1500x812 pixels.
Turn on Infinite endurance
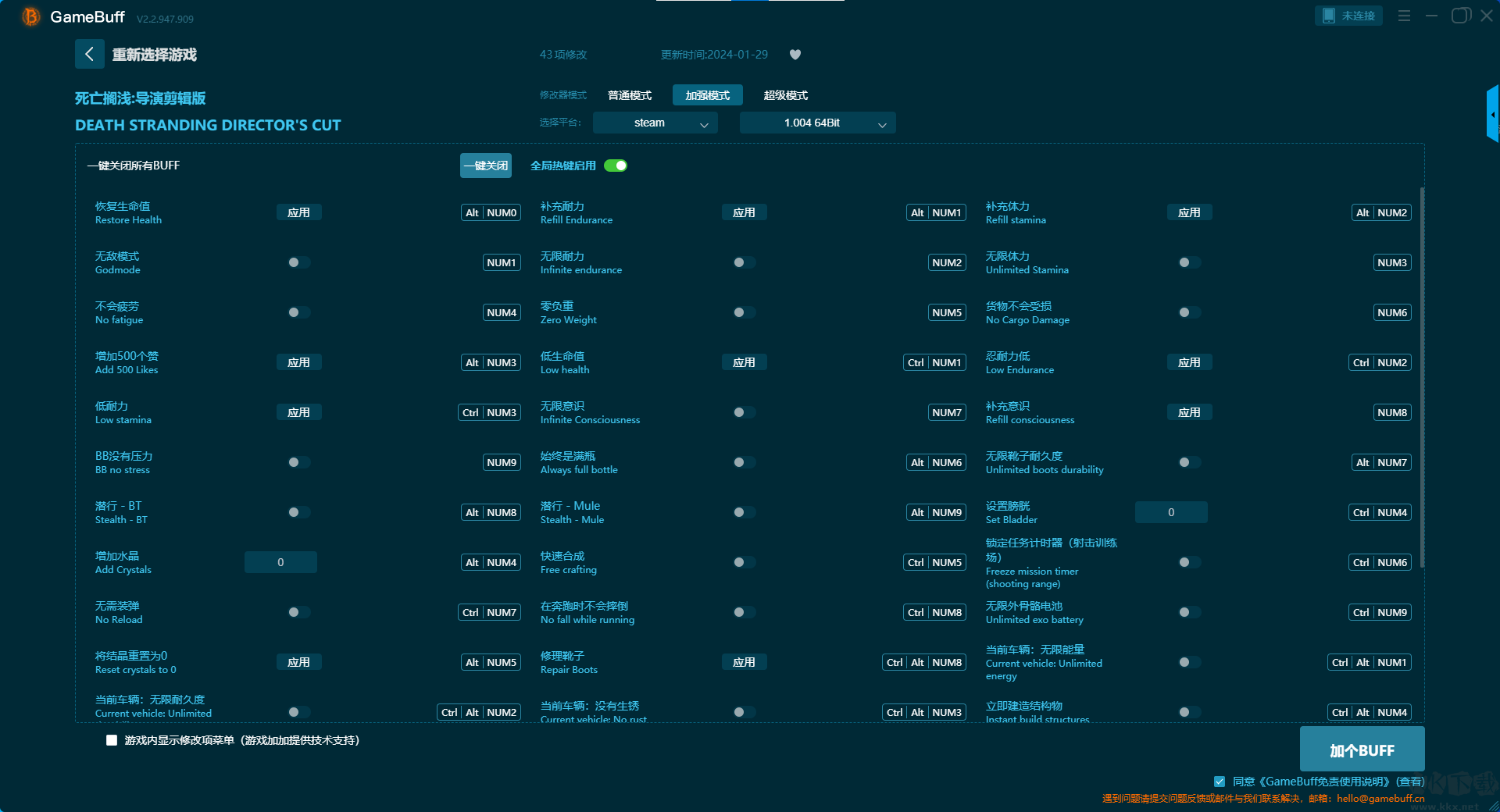tap(744, 262)
